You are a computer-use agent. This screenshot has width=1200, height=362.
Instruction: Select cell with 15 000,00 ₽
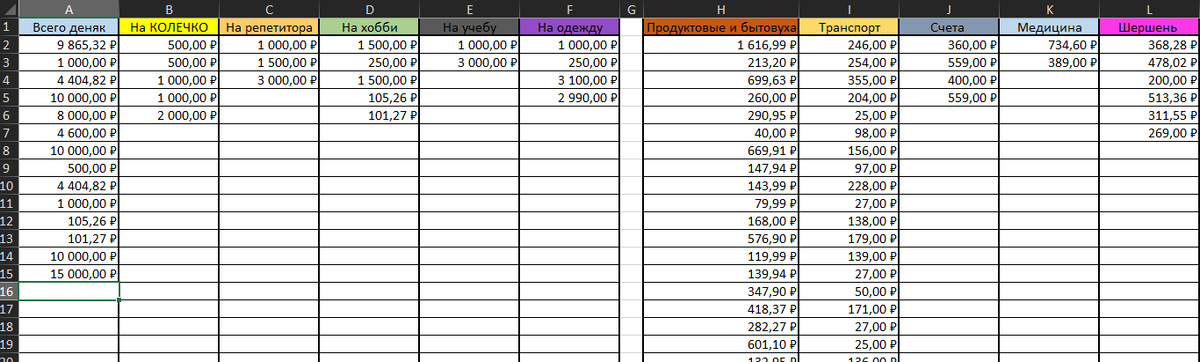point(69,275)
